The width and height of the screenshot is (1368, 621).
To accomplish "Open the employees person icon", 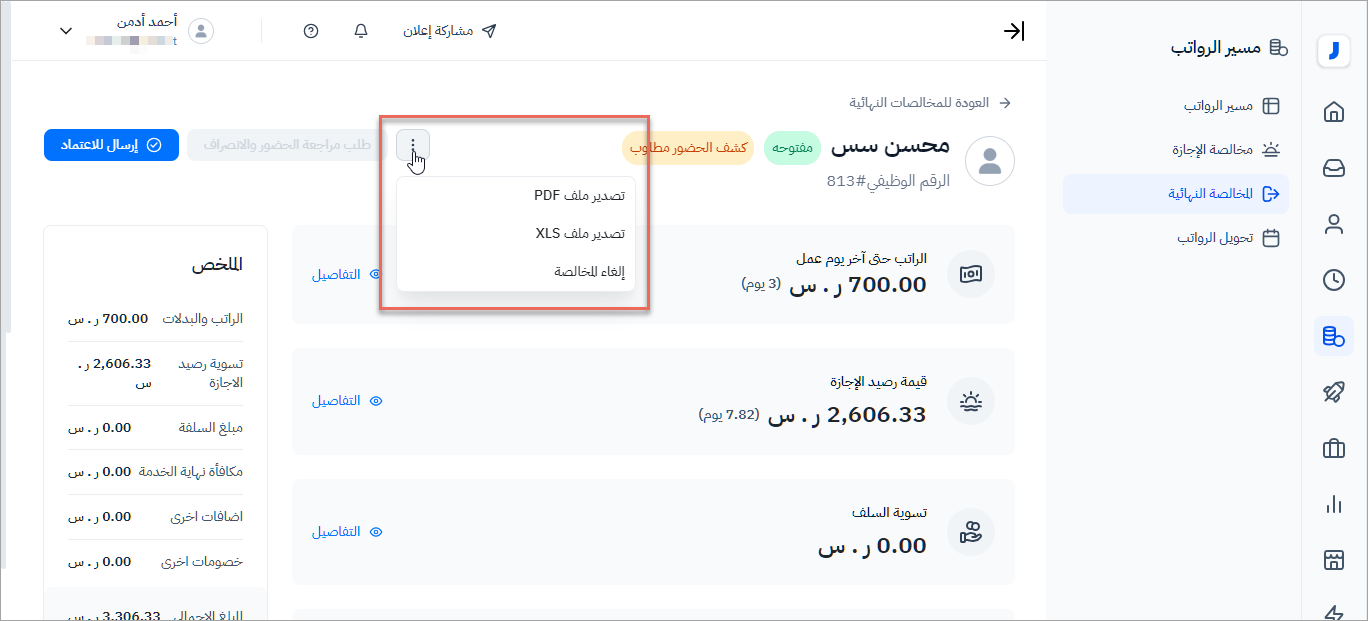I will click(x=1333, y=224).
